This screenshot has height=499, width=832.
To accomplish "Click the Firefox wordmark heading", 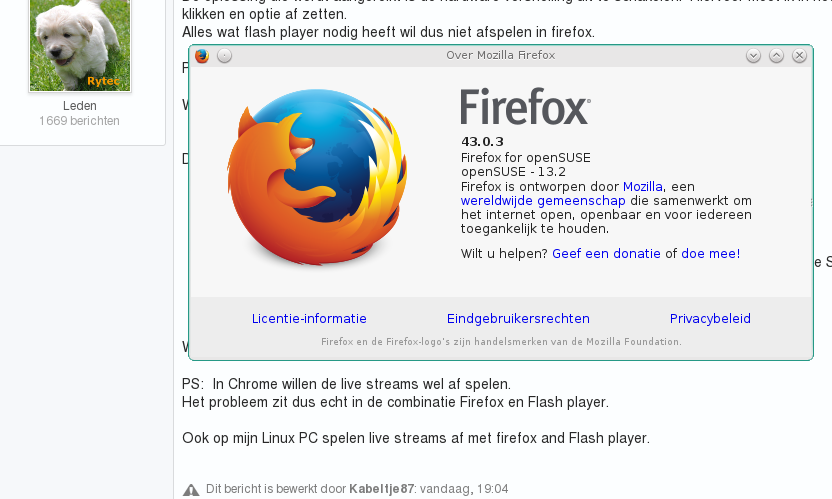I will tap(525, 107).
